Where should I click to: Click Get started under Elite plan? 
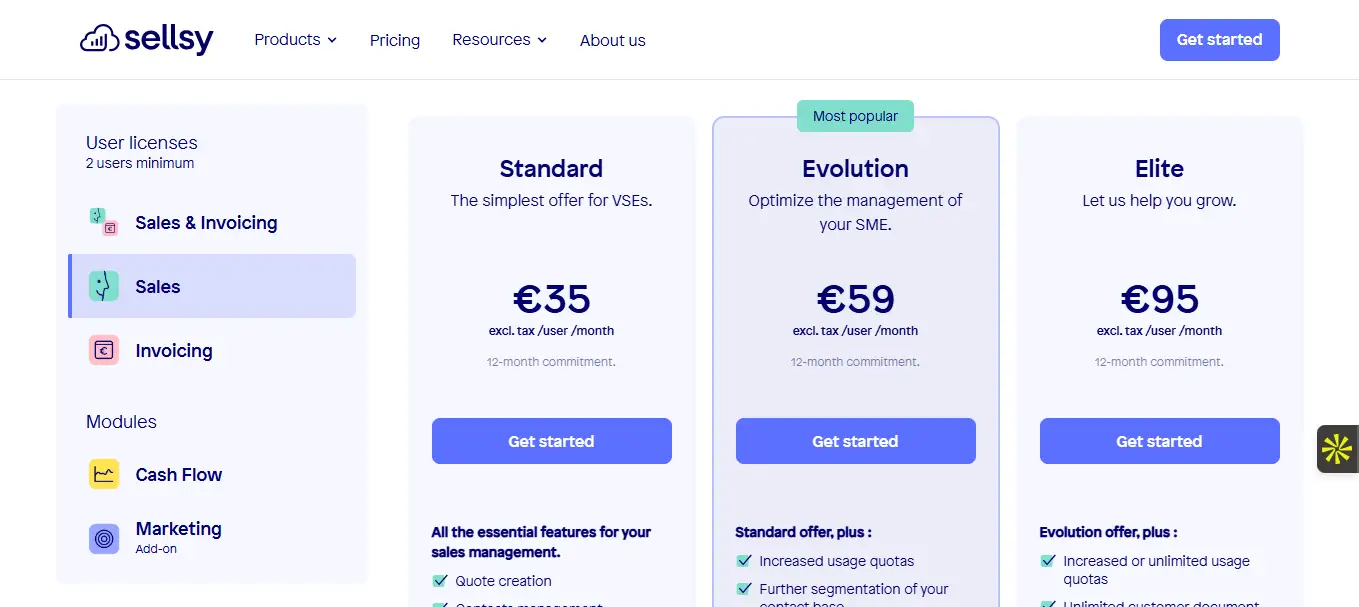1159,441
